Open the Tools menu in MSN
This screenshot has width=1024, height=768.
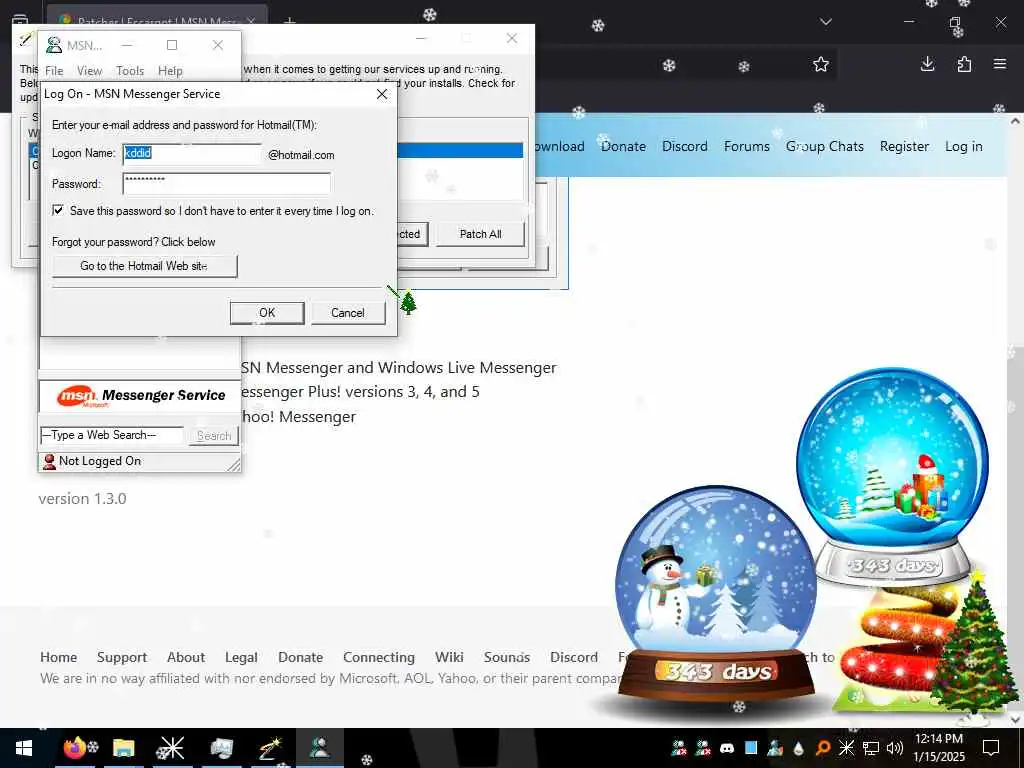[130, 71]
